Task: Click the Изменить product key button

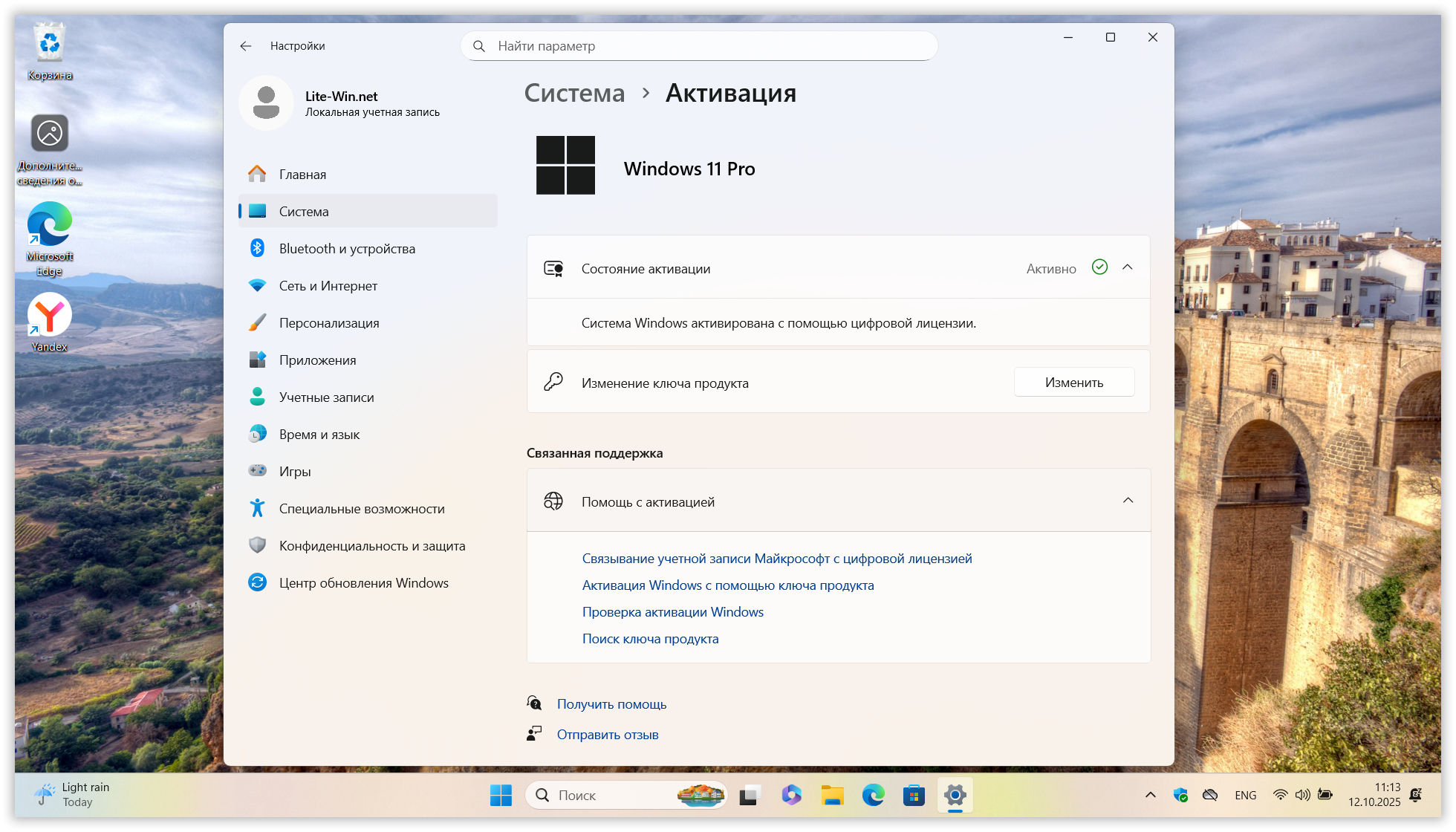Action: 1073,383
